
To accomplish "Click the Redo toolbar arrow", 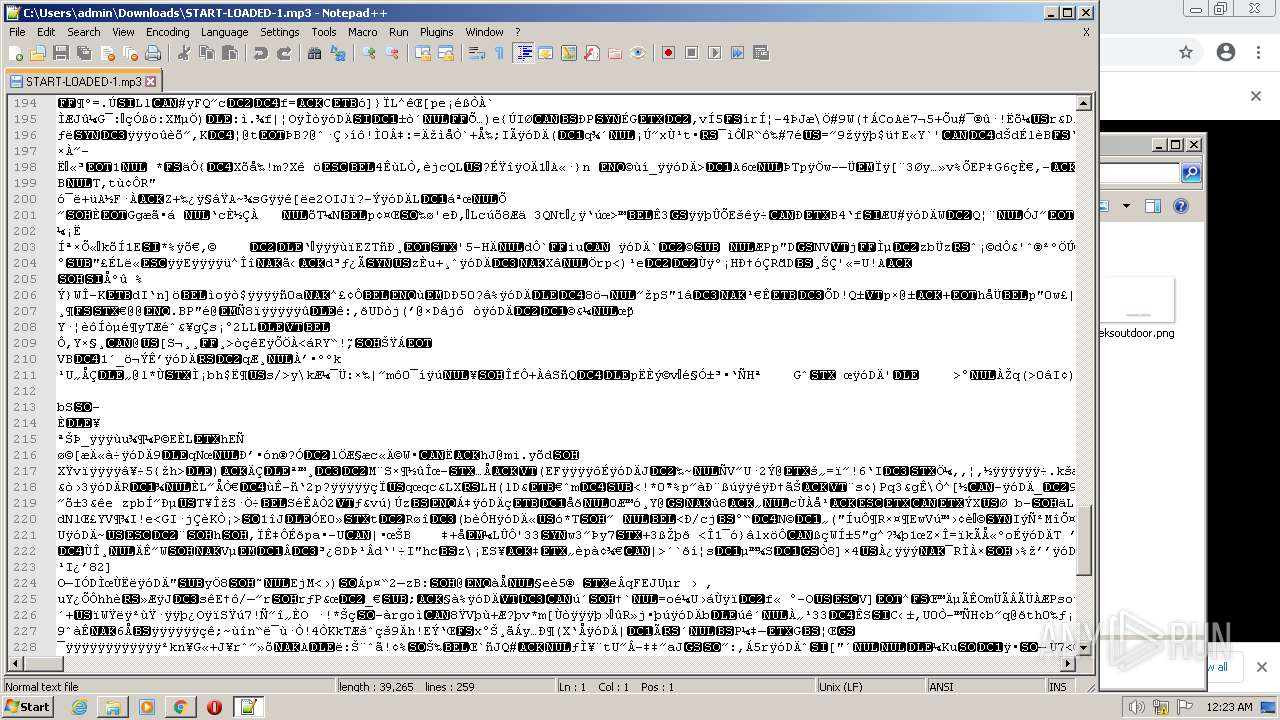I will [284, 53].
